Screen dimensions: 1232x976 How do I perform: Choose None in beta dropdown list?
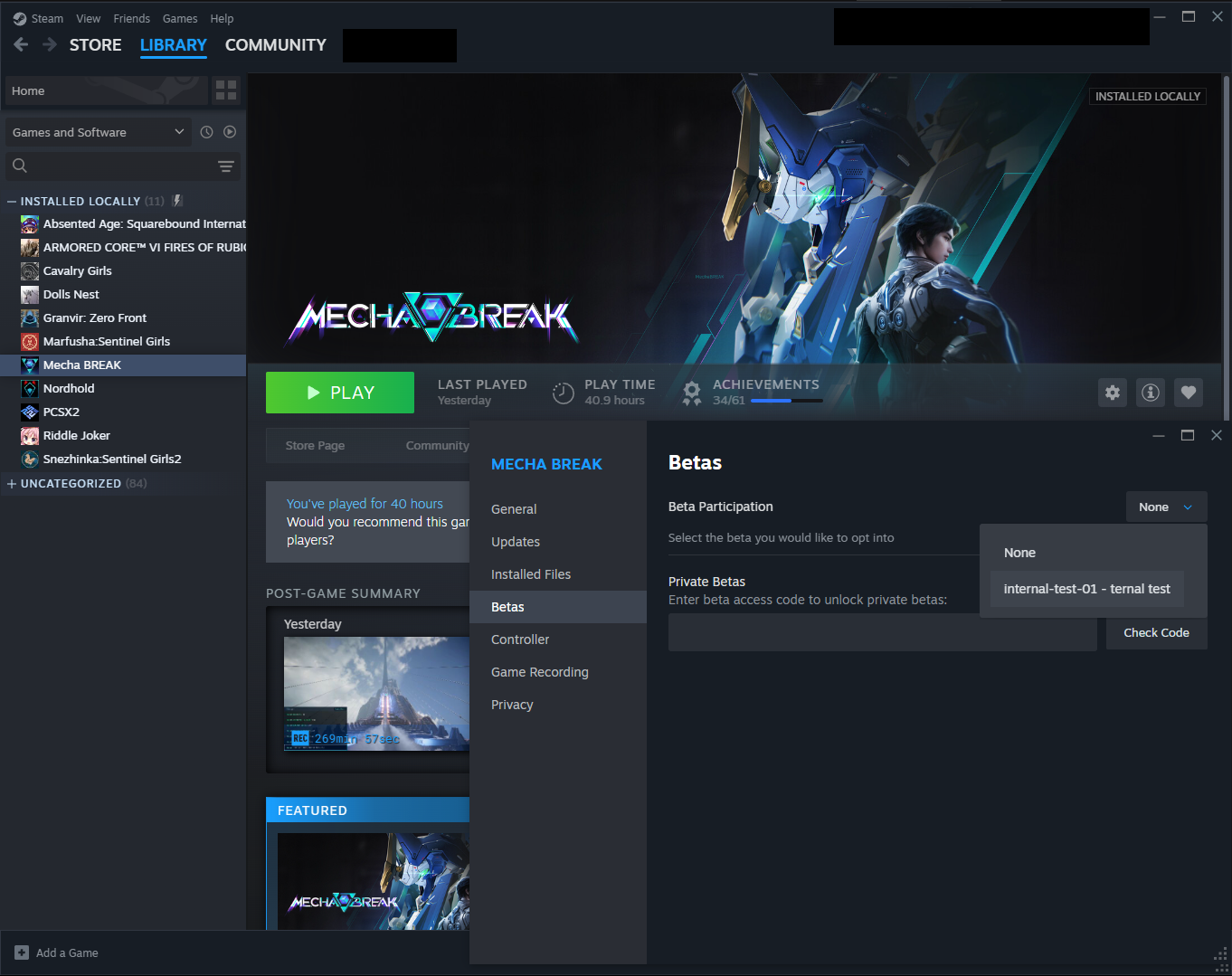tap(1086, 553)
